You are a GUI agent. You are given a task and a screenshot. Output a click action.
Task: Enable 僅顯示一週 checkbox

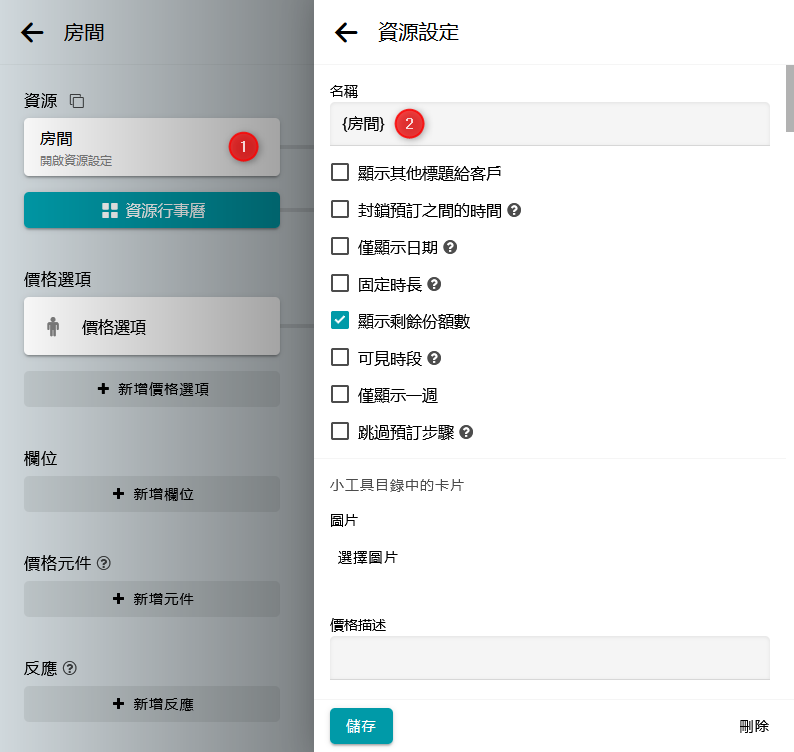pyautogui.click(x=340, y=395)
